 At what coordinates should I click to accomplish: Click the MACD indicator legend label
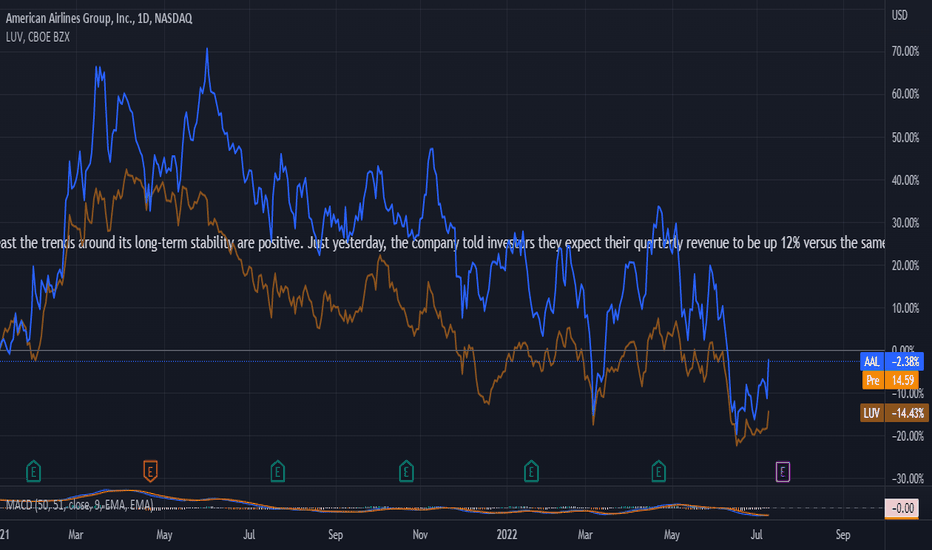point(80,505)
